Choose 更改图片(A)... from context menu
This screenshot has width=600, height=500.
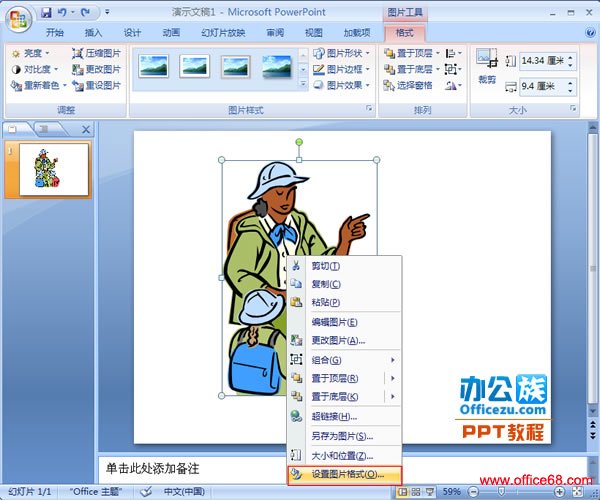344,340
